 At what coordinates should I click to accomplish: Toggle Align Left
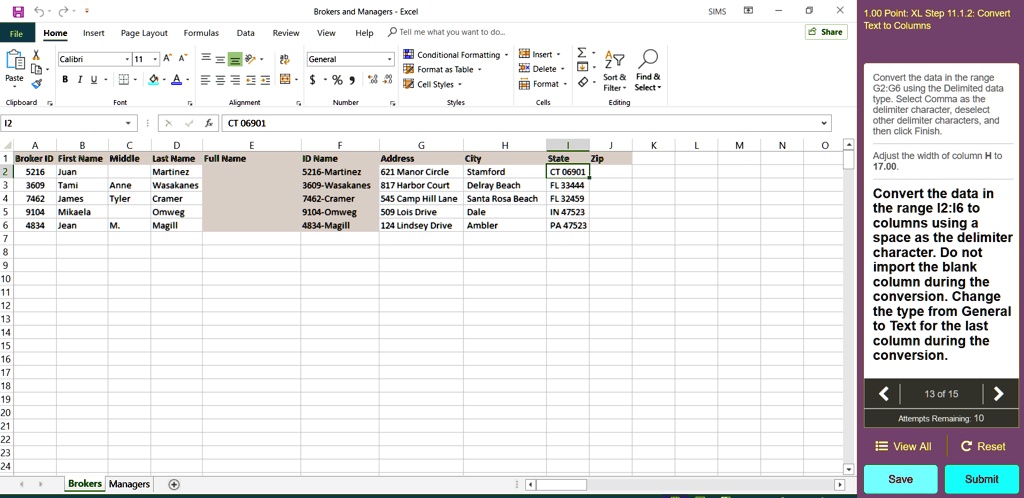click(x=205, y=80)
